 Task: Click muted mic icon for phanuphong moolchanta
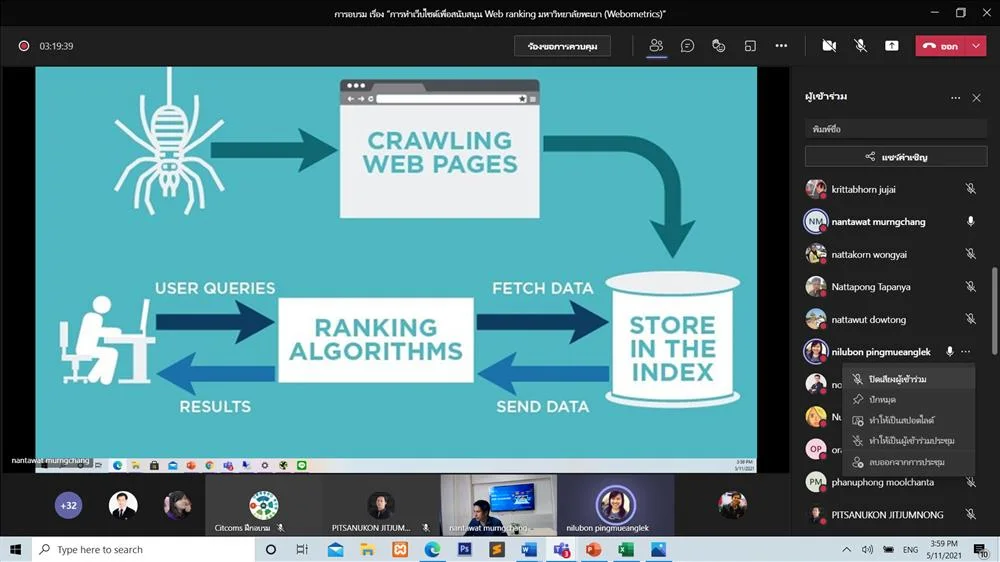(970, 482)
